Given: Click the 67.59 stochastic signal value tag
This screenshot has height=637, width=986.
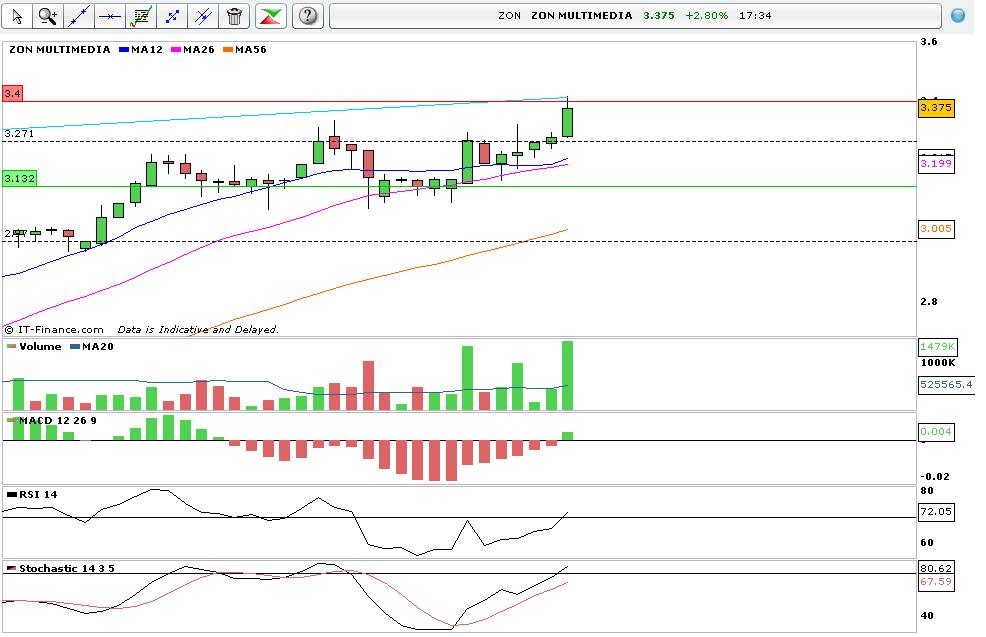Looking at the screenshot, I should coord(936,582).
